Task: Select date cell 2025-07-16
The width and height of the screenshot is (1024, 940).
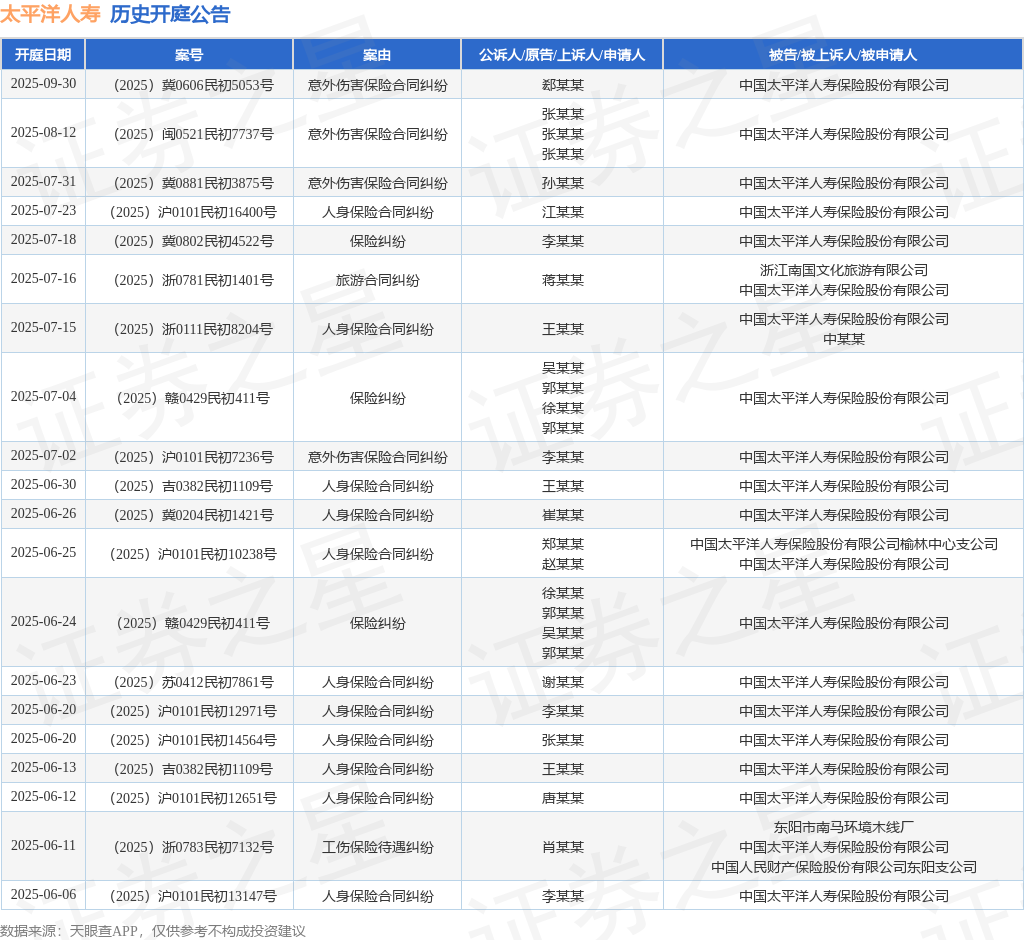Action: tap(43, 279)
